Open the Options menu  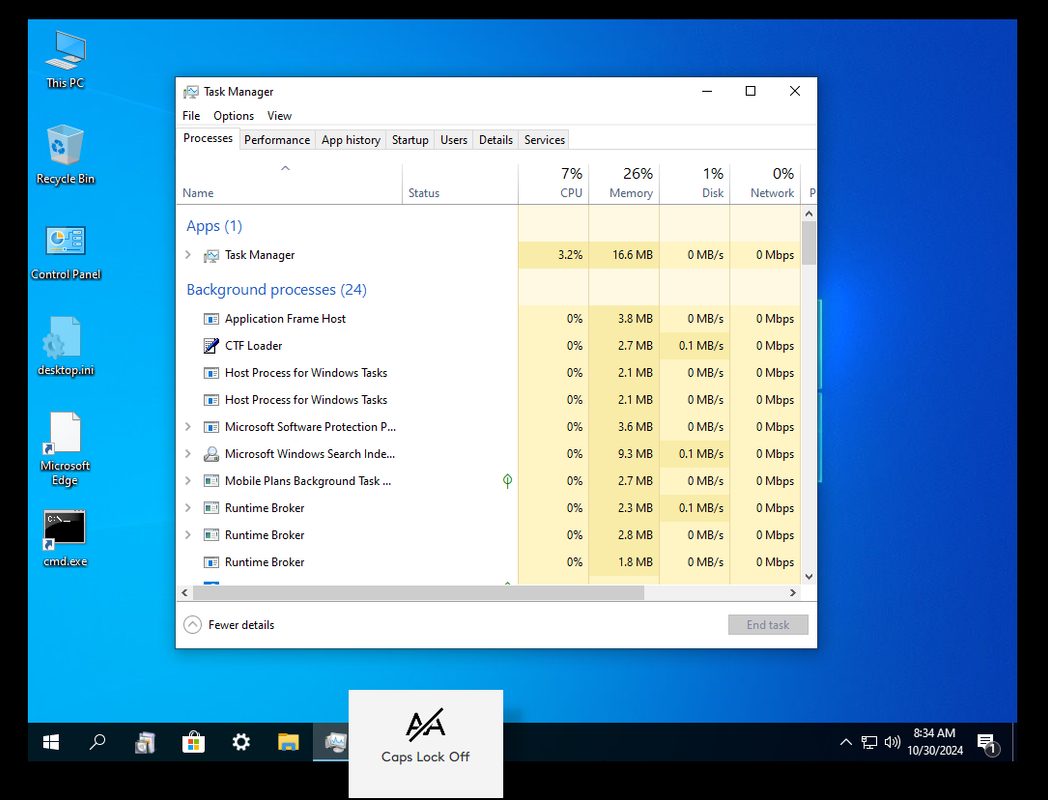pos(233,116)
